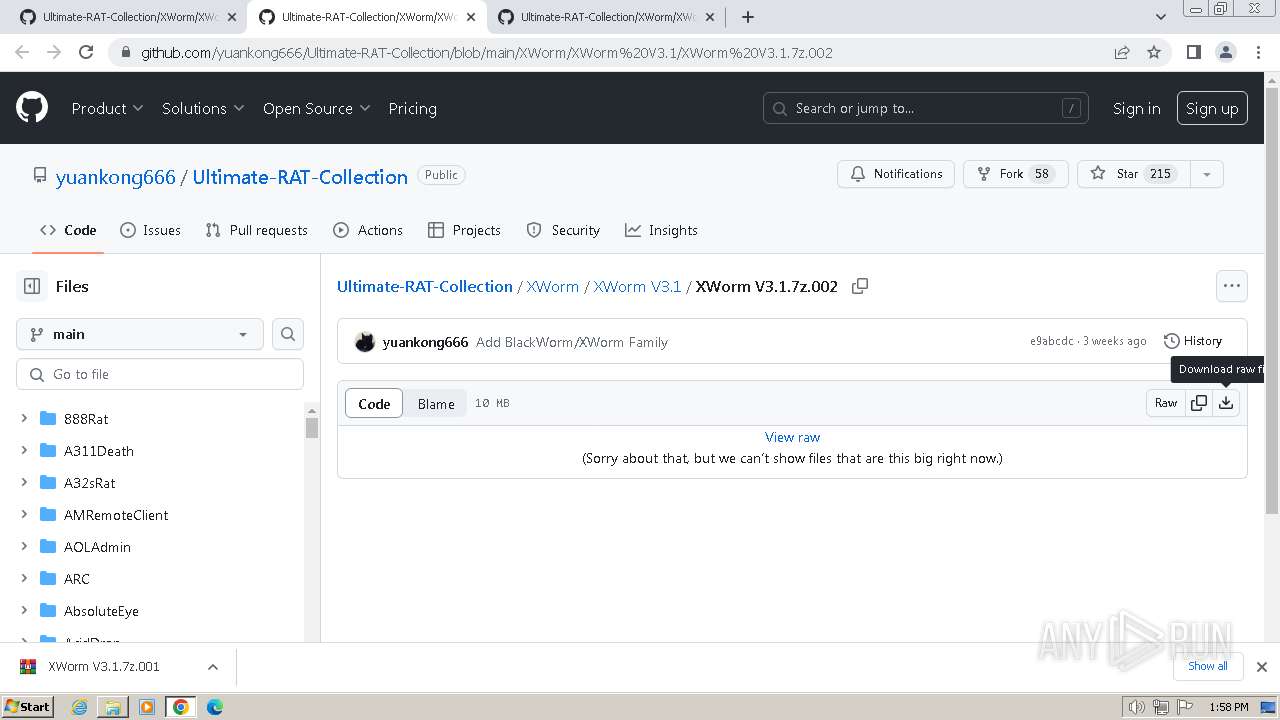Bookmark this page star icon
The height and width of the screenshot is (720, 1280).
[1154, 52]
